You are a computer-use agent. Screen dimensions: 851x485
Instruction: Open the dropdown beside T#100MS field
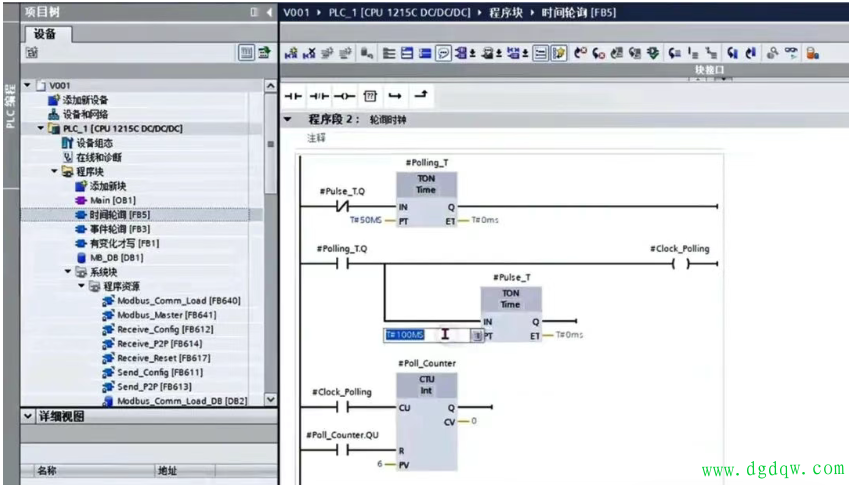[x=477, y=336]
